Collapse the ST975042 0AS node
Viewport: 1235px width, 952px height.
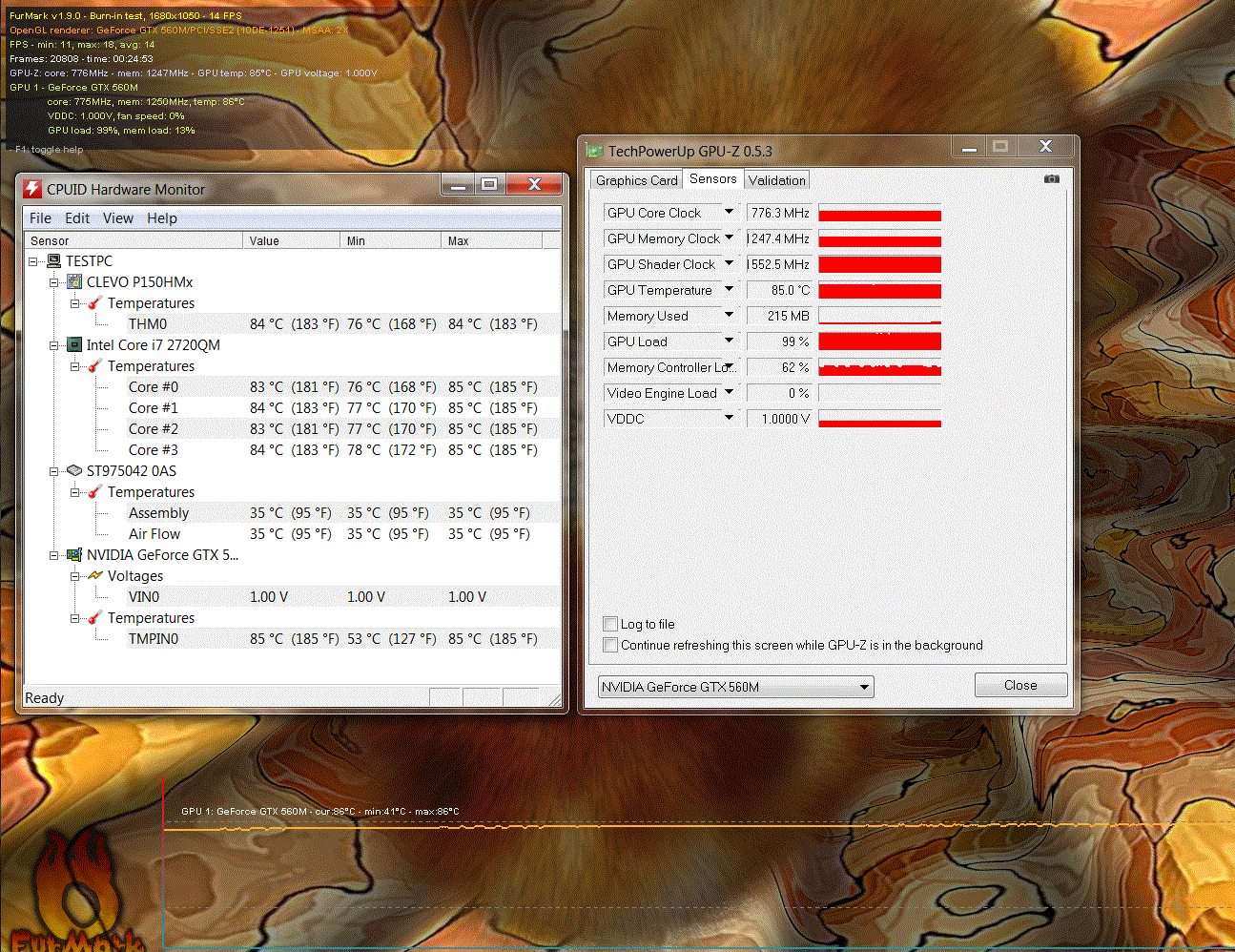[54, 471]
